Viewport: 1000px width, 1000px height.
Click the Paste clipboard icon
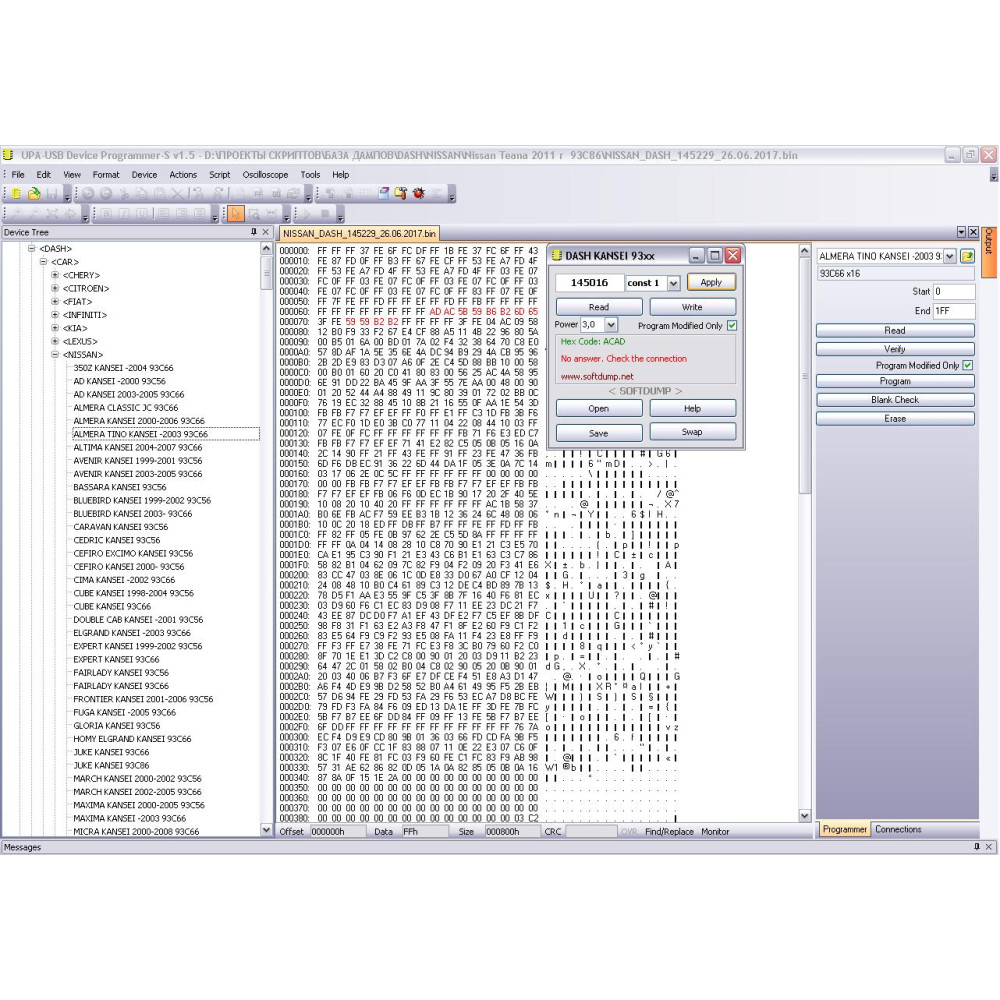pyautogui.click(x=159, y=193)
